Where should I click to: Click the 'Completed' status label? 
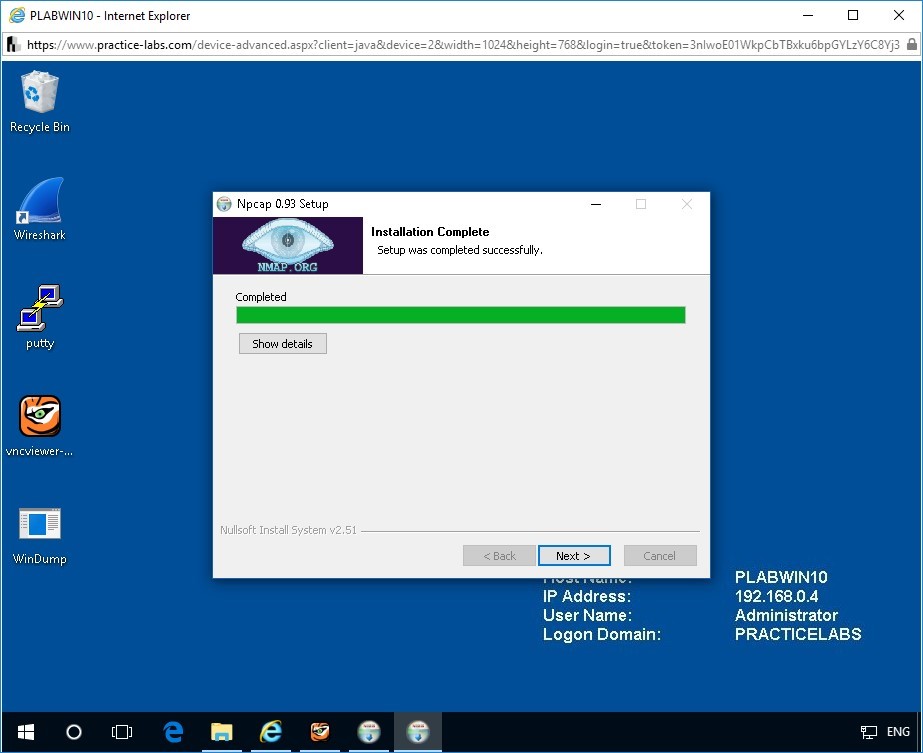click(x=261, y=297)
